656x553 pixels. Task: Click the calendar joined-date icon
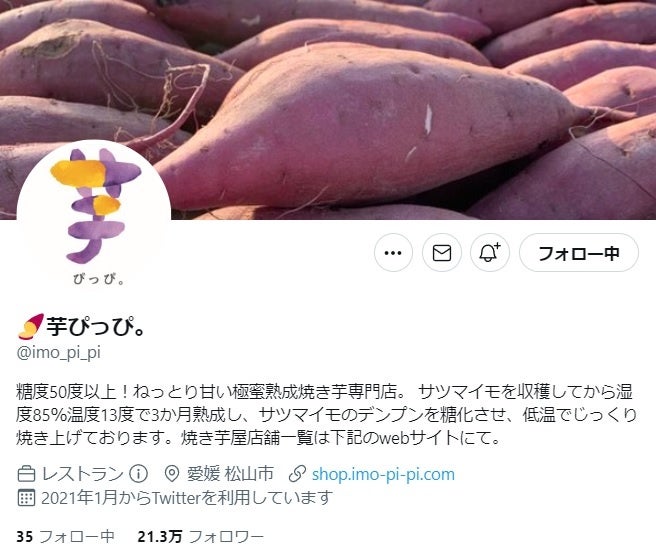coord(26,498)
